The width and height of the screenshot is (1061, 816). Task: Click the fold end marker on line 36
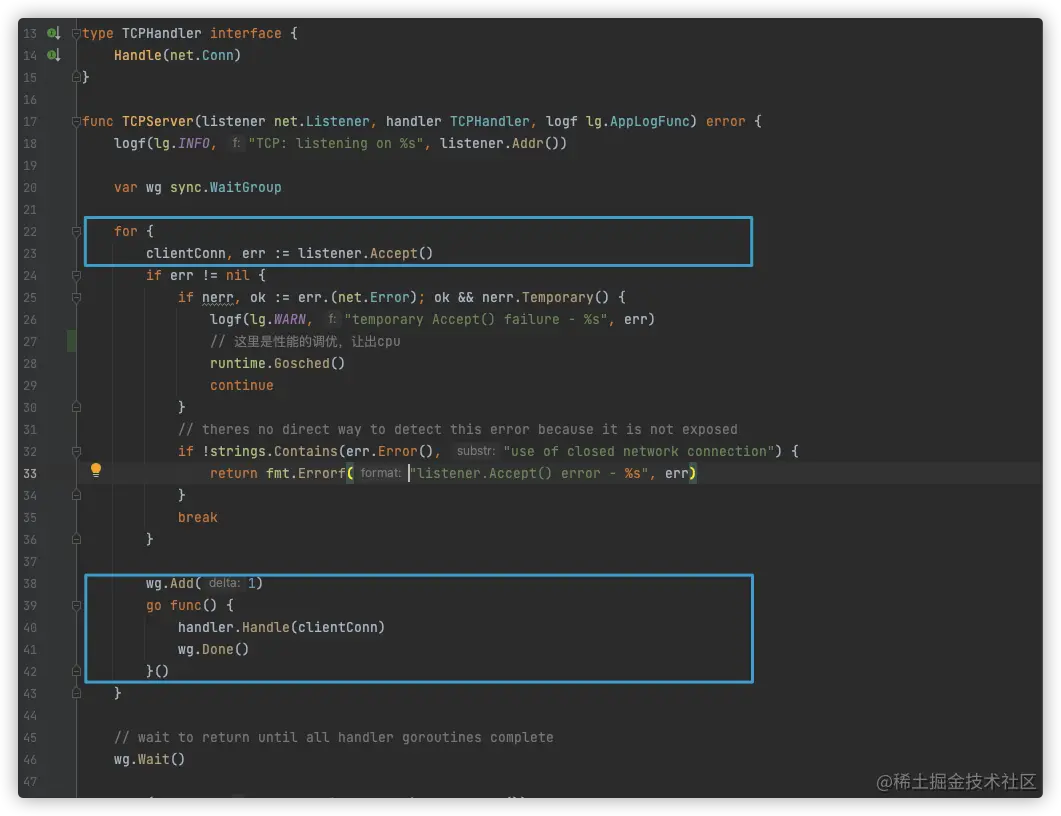tap(76, 539)
